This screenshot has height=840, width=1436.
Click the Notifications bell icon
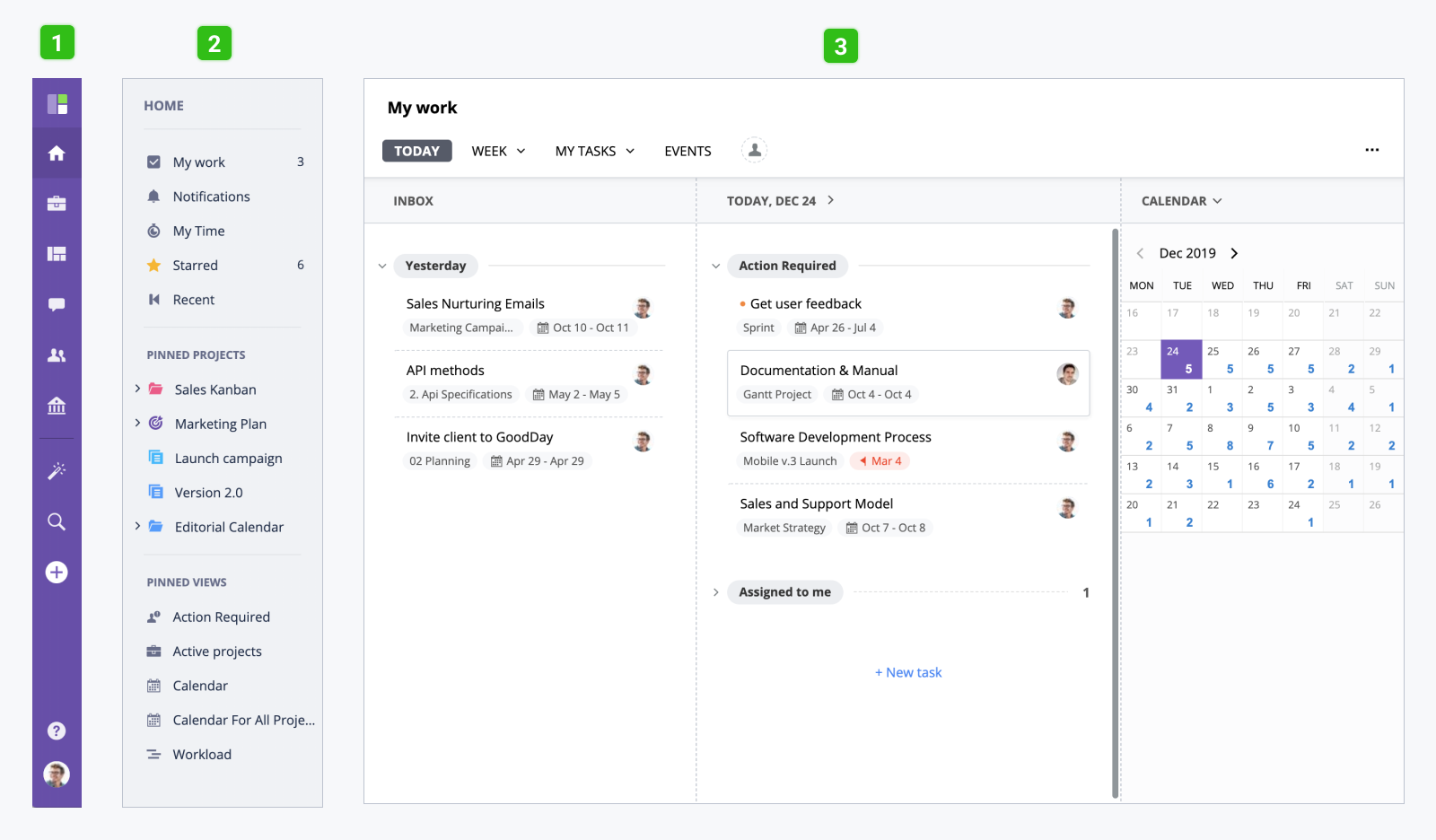pos(153,197)
